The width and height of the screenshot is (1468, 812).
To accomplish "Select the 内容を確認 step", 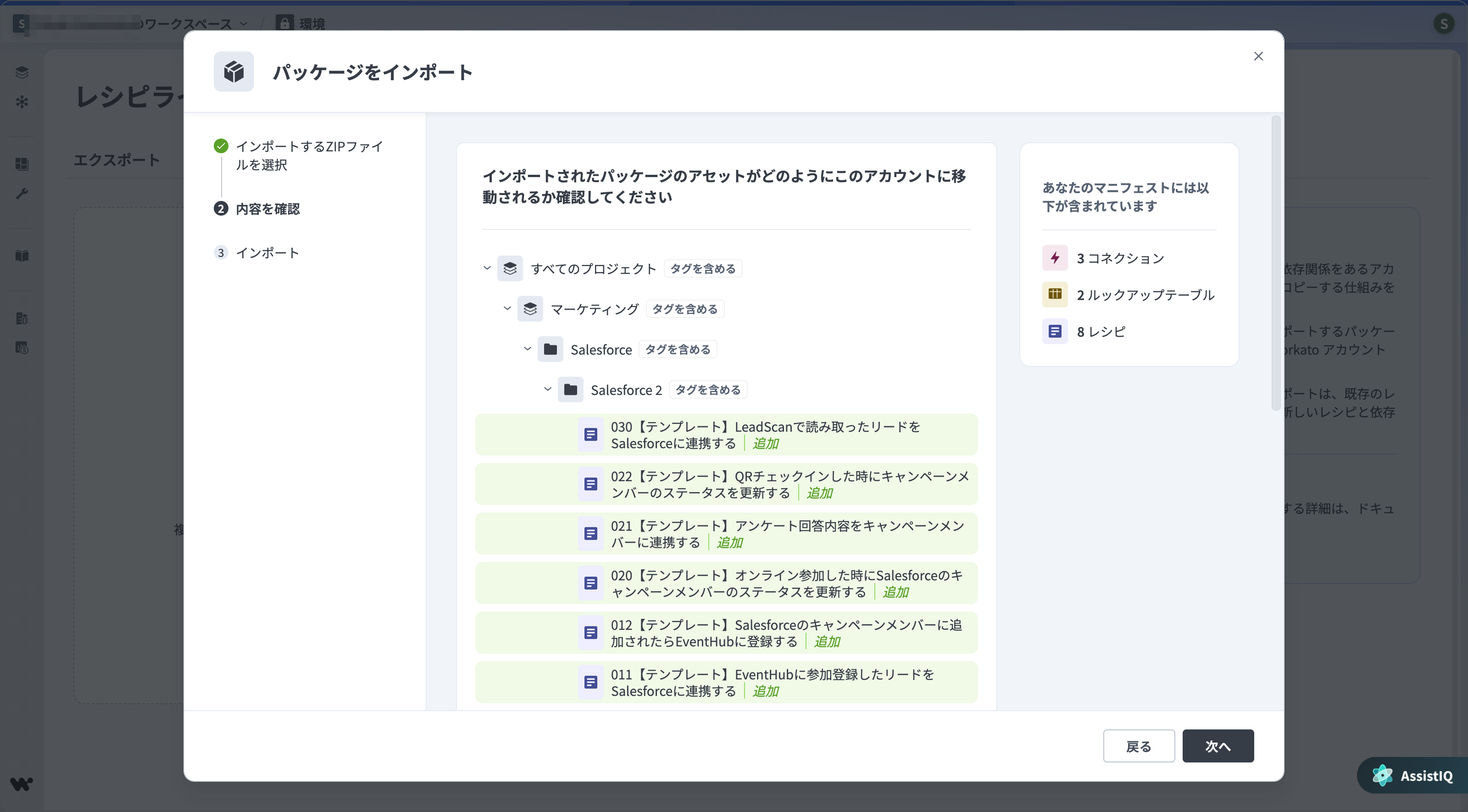I will [268, 209].
